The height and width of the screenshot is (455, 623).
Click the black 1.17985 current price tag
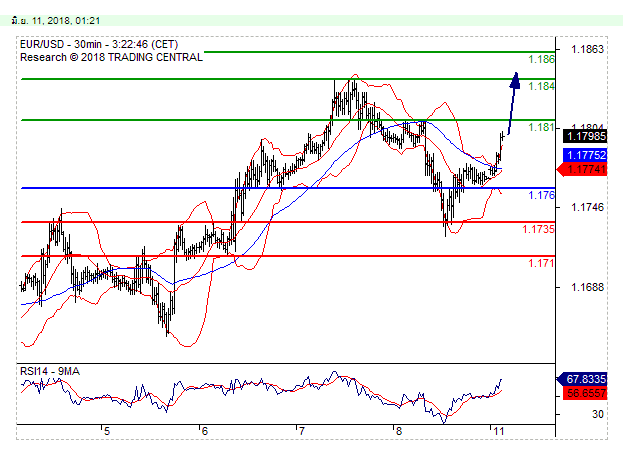pyautogui.click(x=585, y=136)
